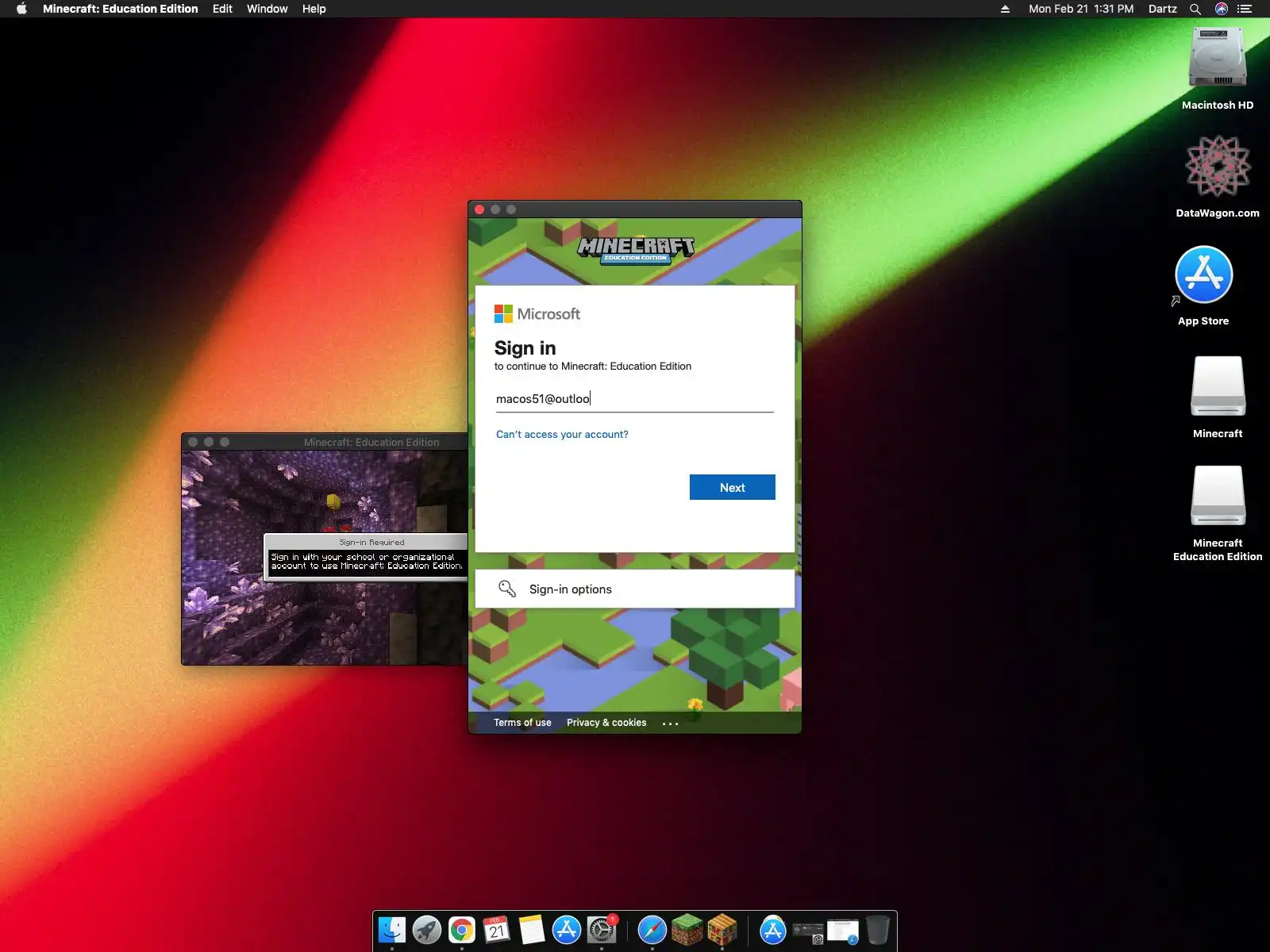Open dock App Store stack left of minimized windows
1270x952 pixels.
point(773,930)
